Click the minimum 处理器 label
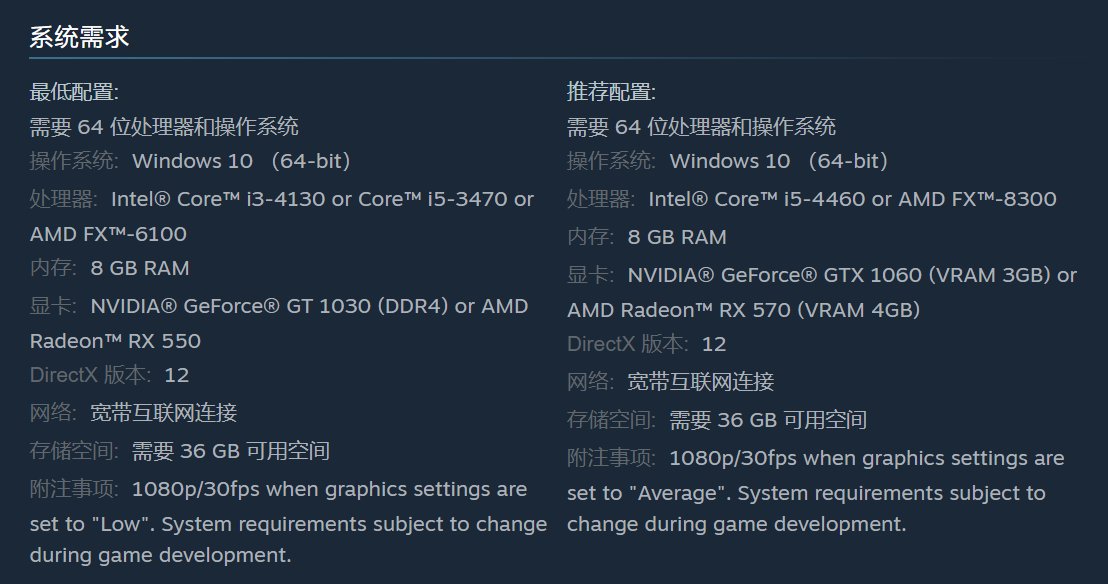The image size is (1108, 584). (x=65, y=199)
